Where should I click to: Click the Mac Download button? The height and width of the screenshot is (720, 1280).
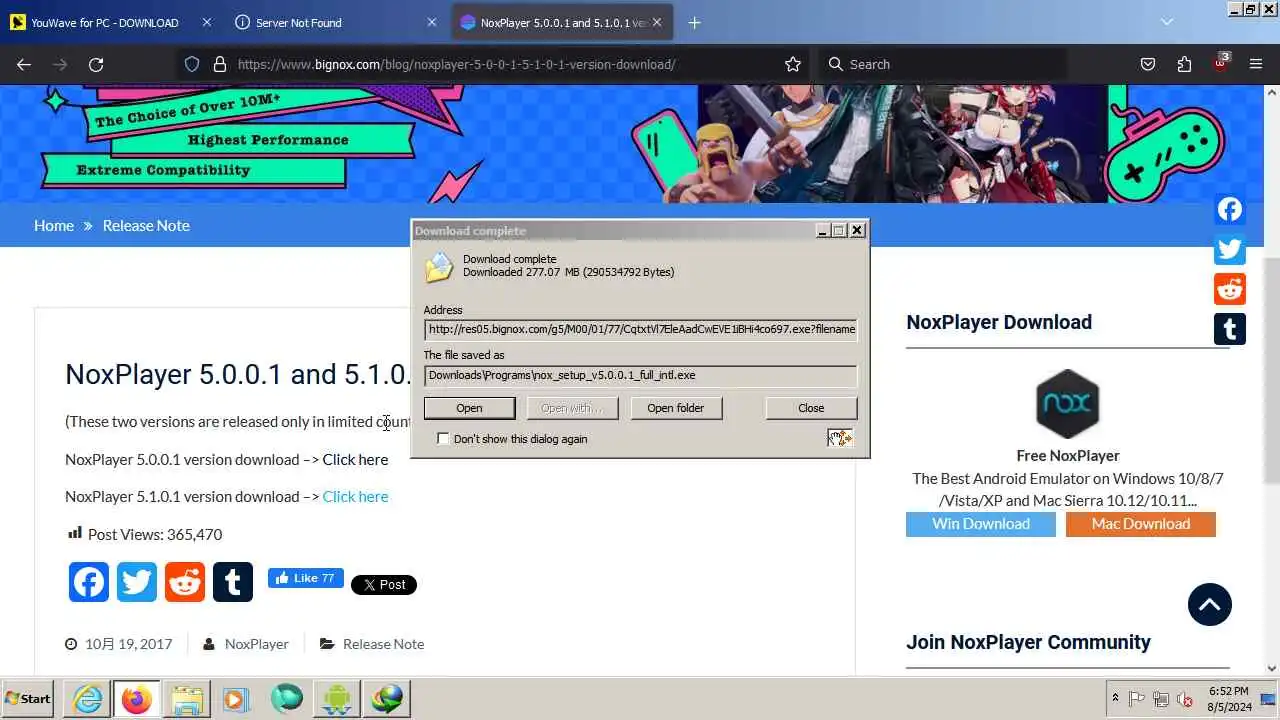pyautogui.click(x=1141, y=524)
